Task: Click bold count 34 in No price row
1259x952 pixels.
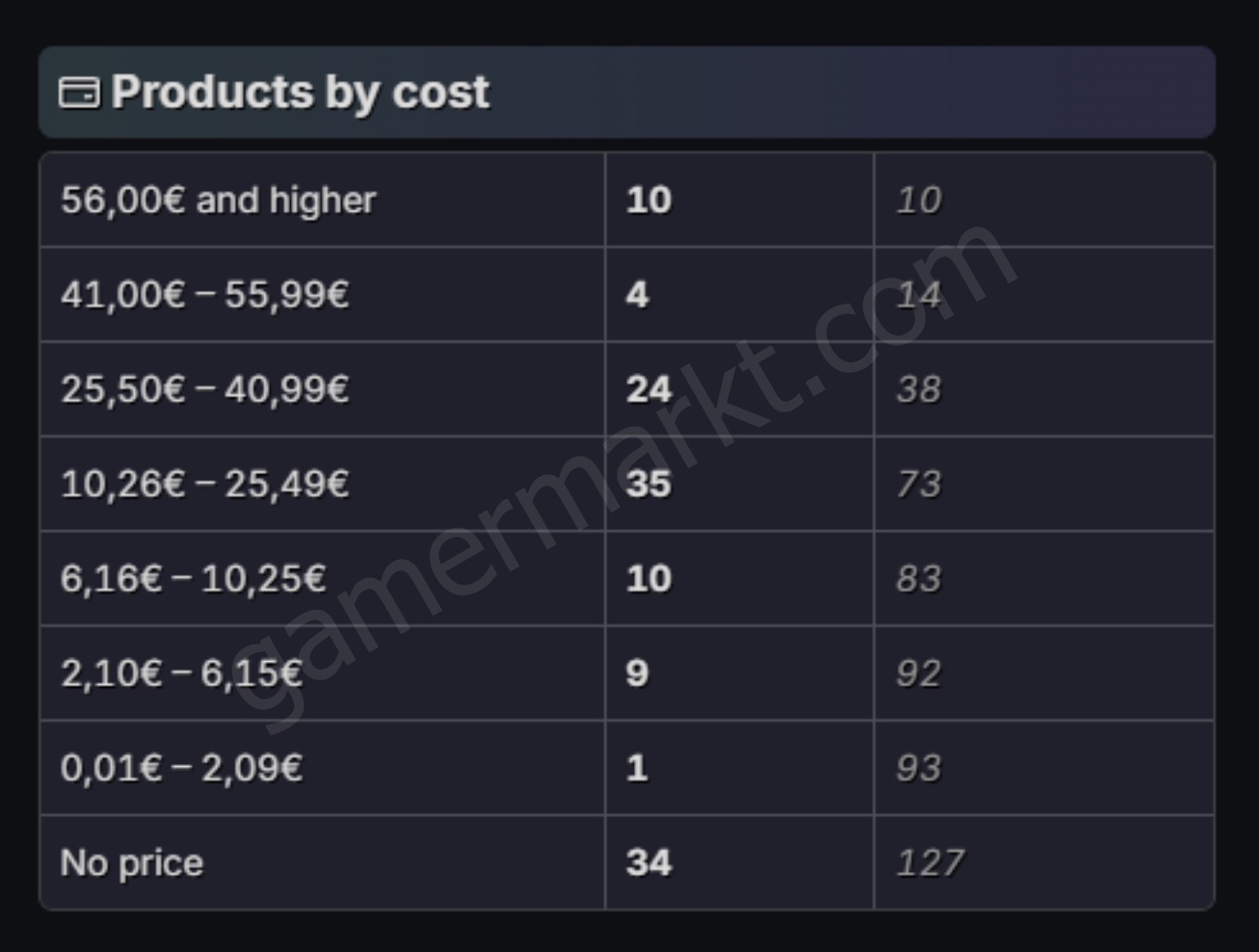Action: pyautogui.click(x=649, y=862)
